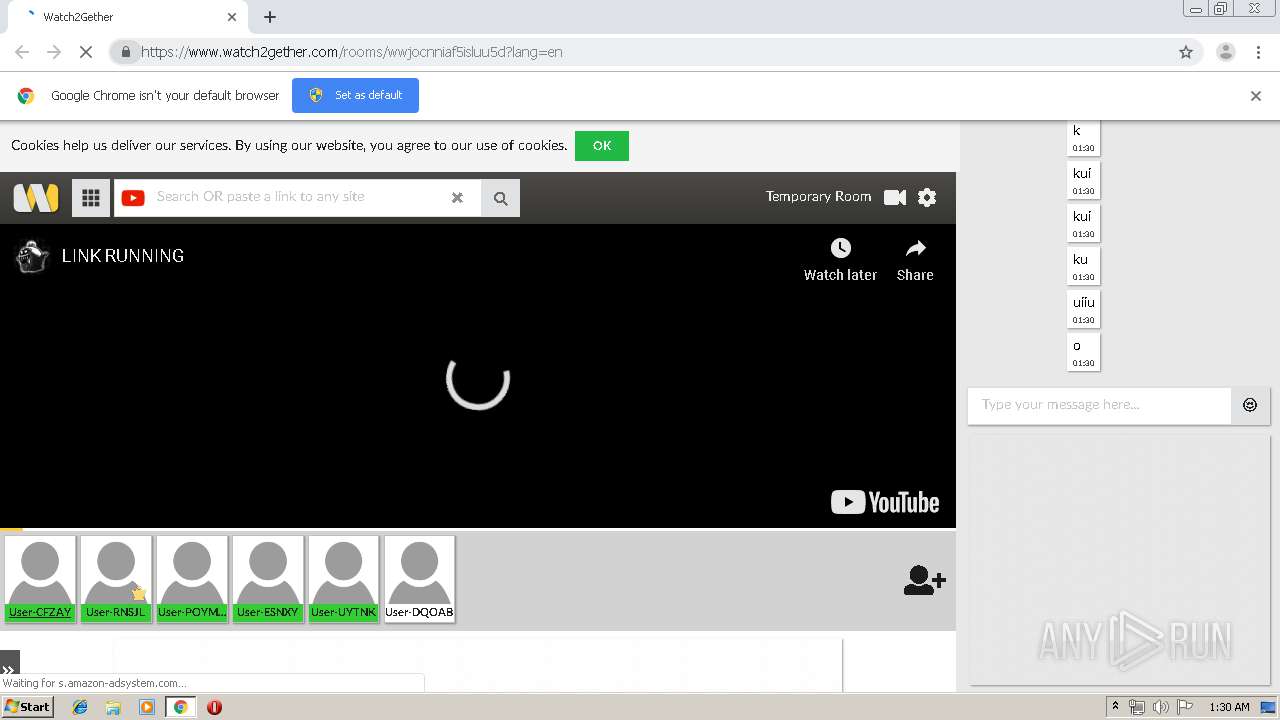Invite a user with add-person icon
This screenshot has height=720, width=1280.
coord(924,580)
